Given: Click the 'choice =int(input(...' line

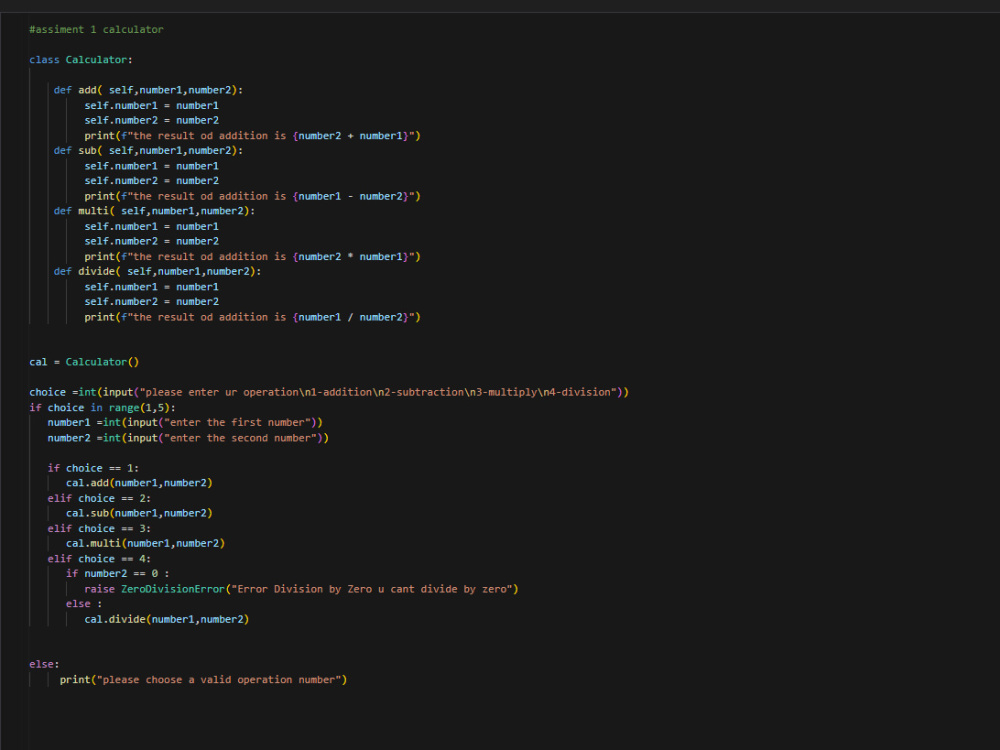Looking at the screenshot, I should pos(329,392).
